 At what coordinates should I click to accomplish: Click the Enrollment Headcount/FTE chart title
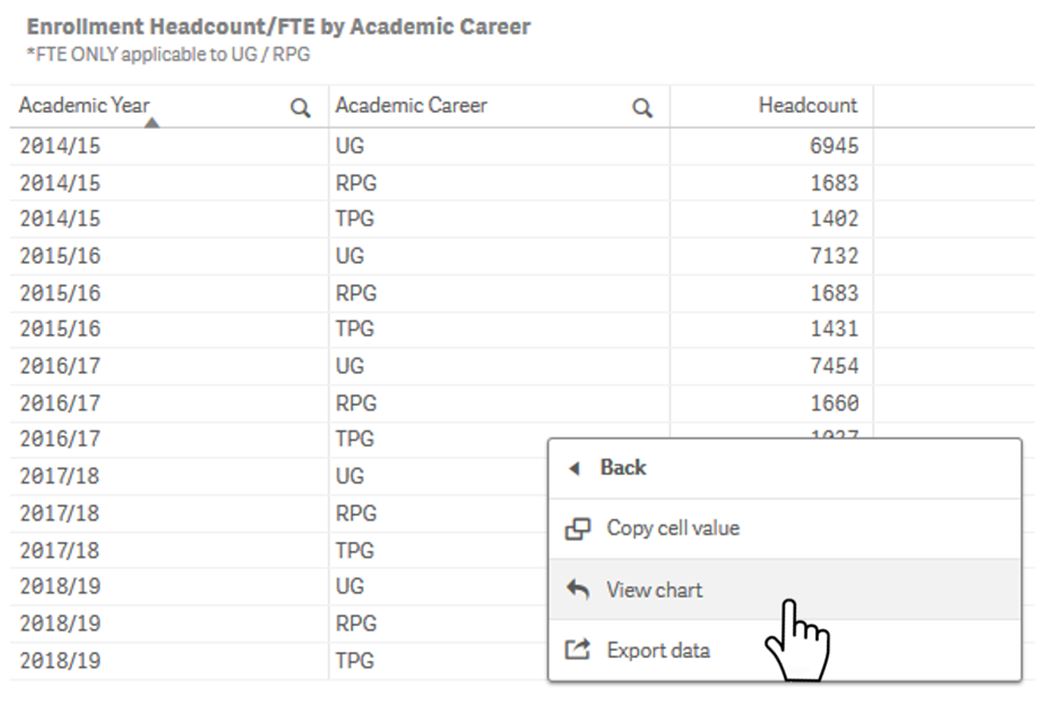tap(268, 26)
